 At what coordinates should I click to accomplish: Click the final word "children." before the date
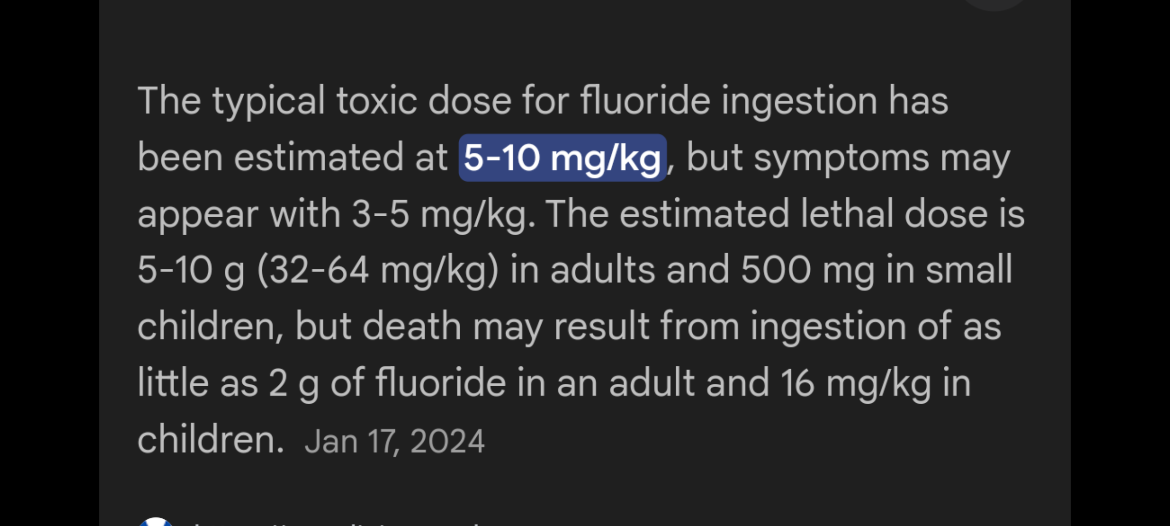211,440
